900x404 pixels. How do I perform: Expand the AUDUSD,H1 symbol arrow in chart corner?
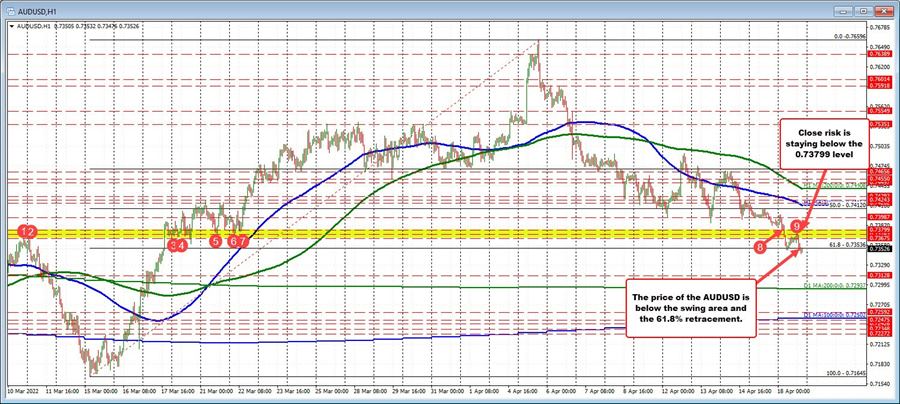point(11,26)
